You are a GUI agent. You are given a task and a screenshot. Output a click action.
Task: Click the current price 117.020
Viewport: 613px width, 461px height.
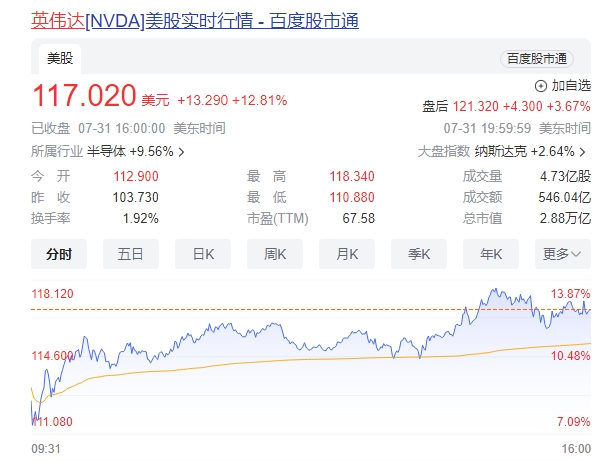[x=84, y=95]
